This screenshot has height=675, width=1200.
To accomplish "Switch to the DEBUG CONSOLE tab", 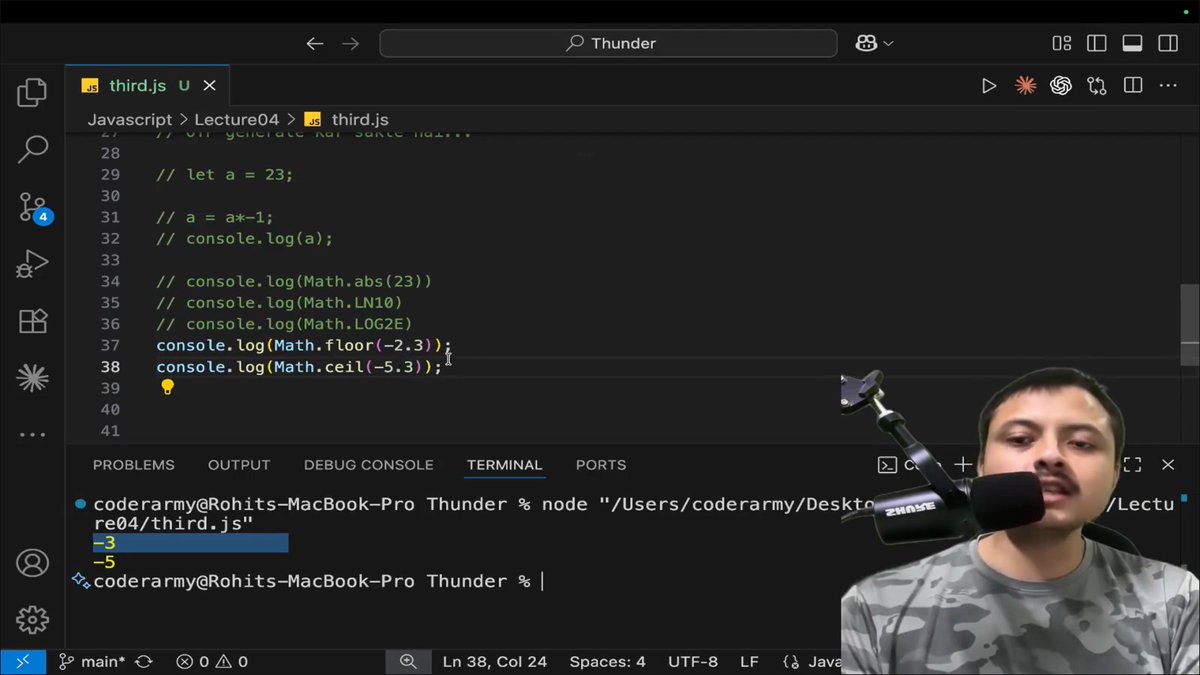I will pyautogui.click(x=369, y=465).
